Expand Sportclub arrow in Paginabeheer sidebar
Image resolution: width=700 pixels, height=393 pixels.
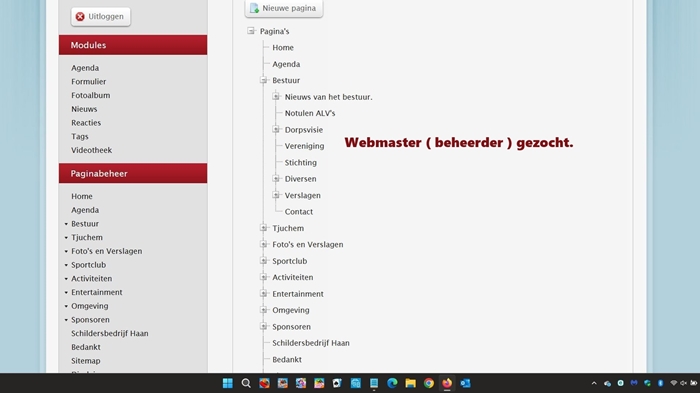pyautogui.click(x=66, y=265)
